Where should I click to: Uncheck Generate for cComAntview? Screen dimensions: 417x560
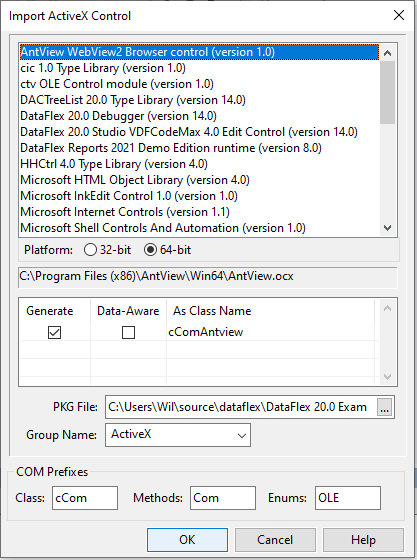click(x=54, y=332)
